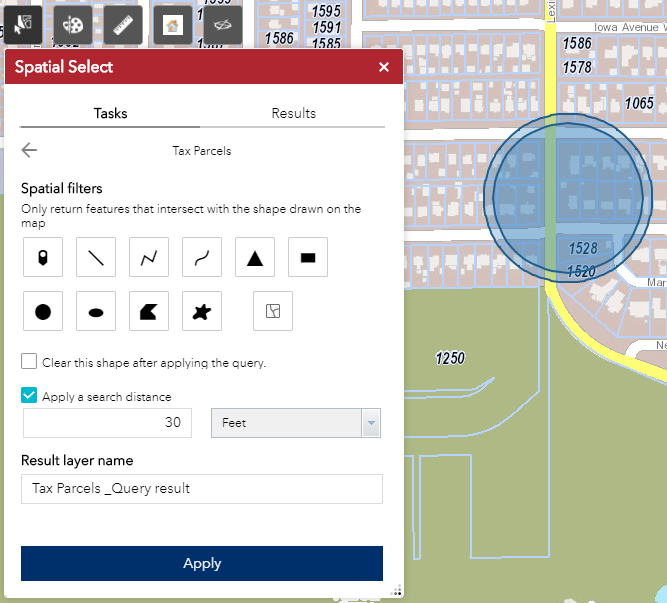Switch to the Results tab
Screen dimensions: 667x603
pyautogui.click(x=294, y=113)
